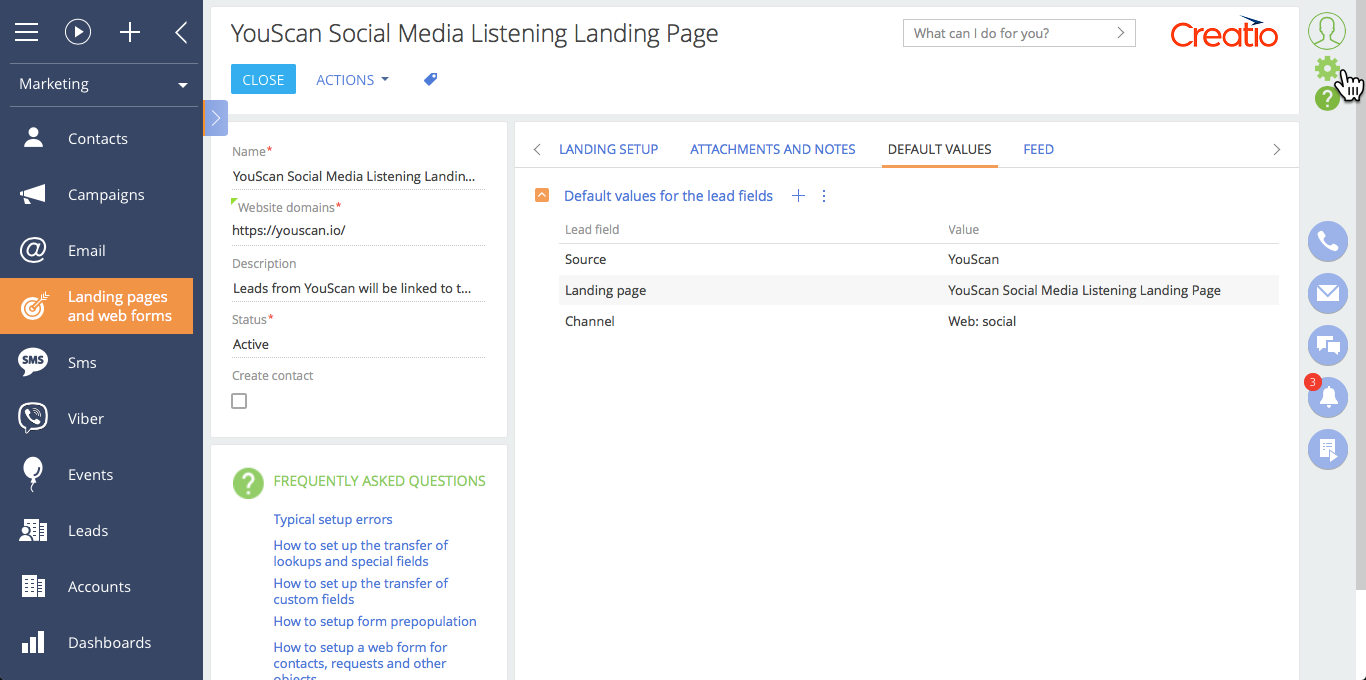Click the Frequently Asked Questions heading
Screen dimensions: 1366x680
point(380,481)
